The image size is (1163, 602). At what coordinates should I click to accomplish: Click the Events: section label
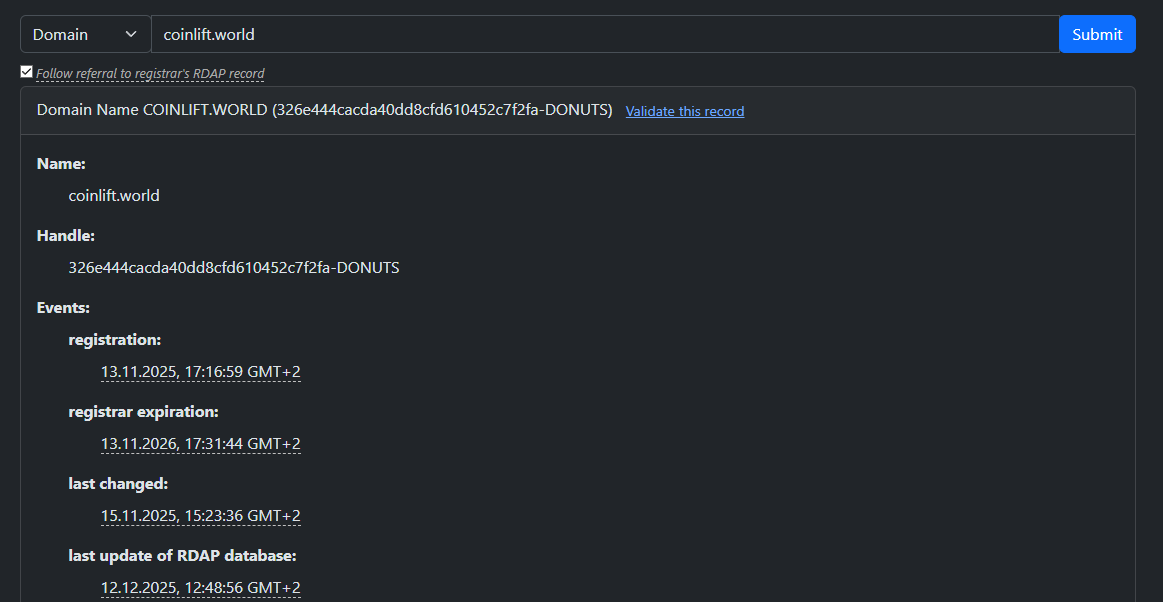[64, 308]
